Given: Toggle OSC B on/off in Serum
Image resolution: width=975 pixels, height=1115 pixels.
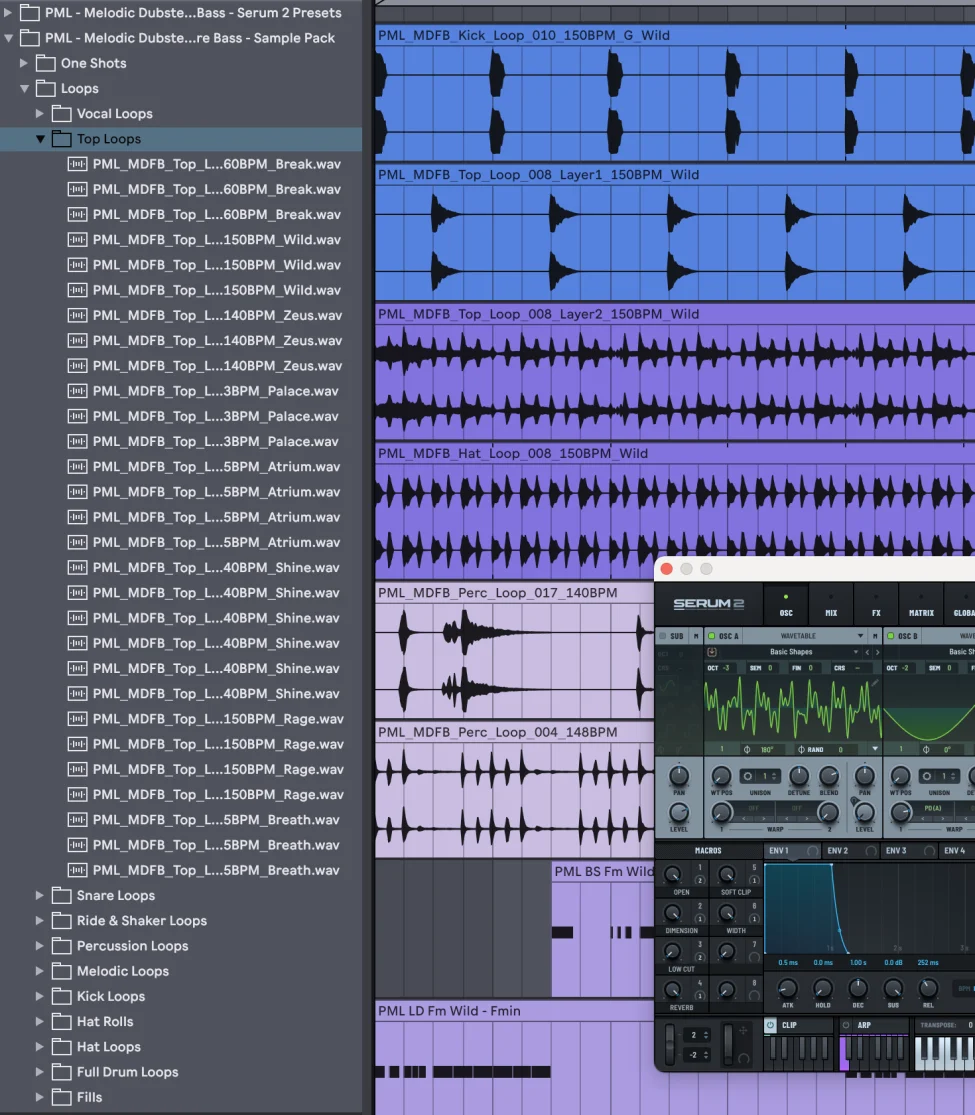Looking at the screenshot, I should tap(890, 636).
